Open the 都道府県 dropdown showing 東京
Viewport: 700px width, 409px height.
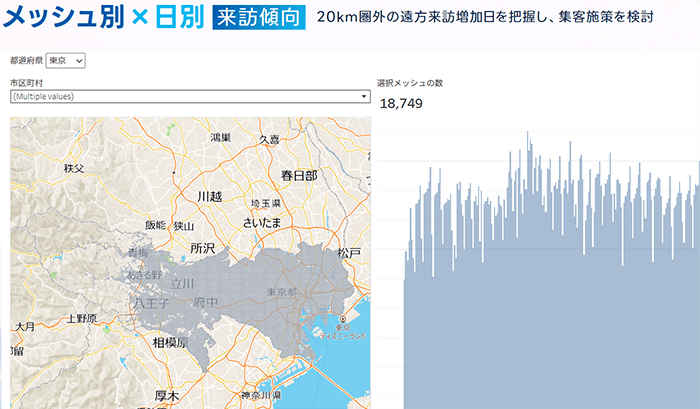65,61
